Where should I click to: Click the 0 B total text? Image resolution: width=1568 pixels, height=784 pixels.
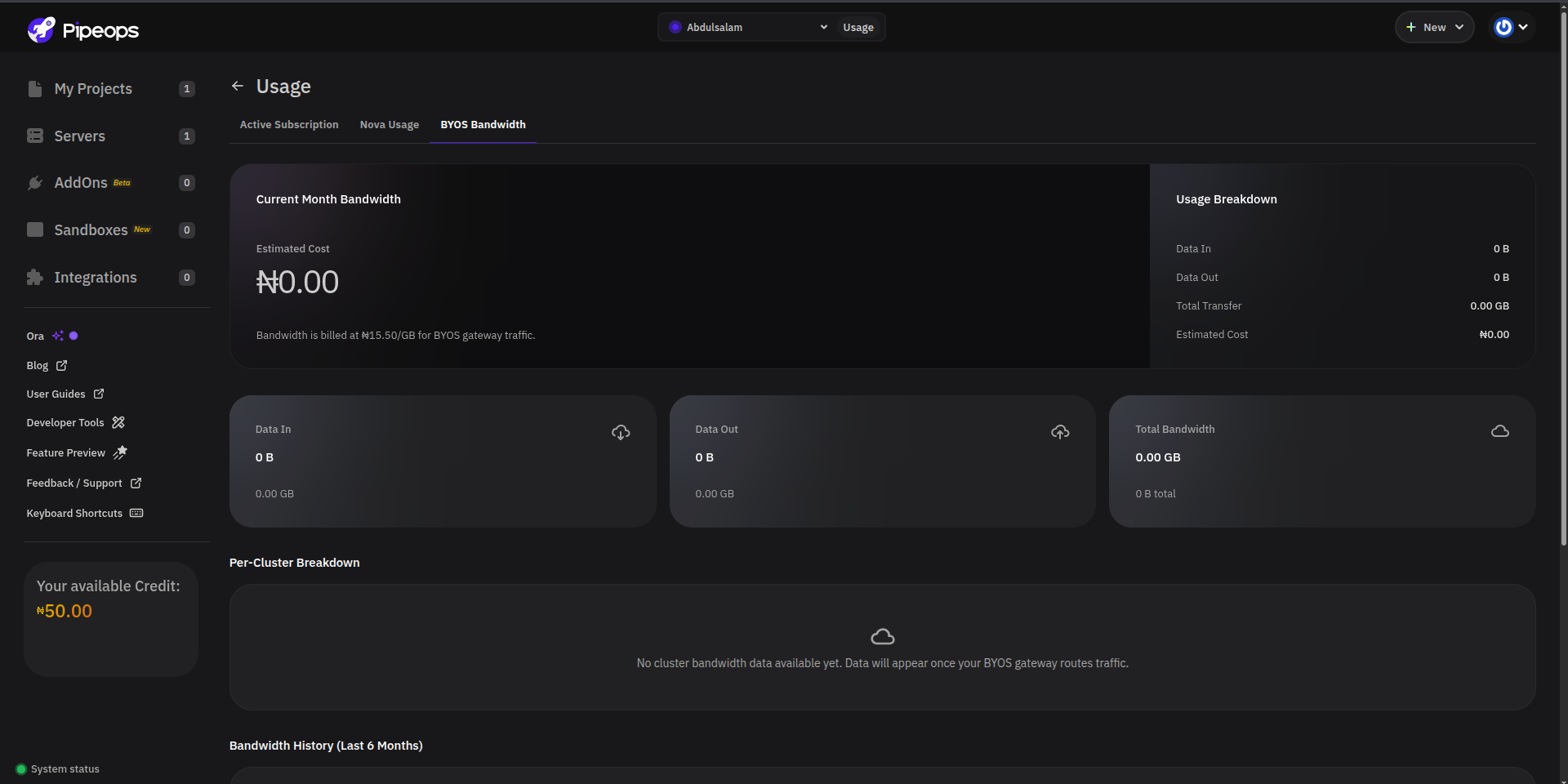click(x=1156, y=493)
